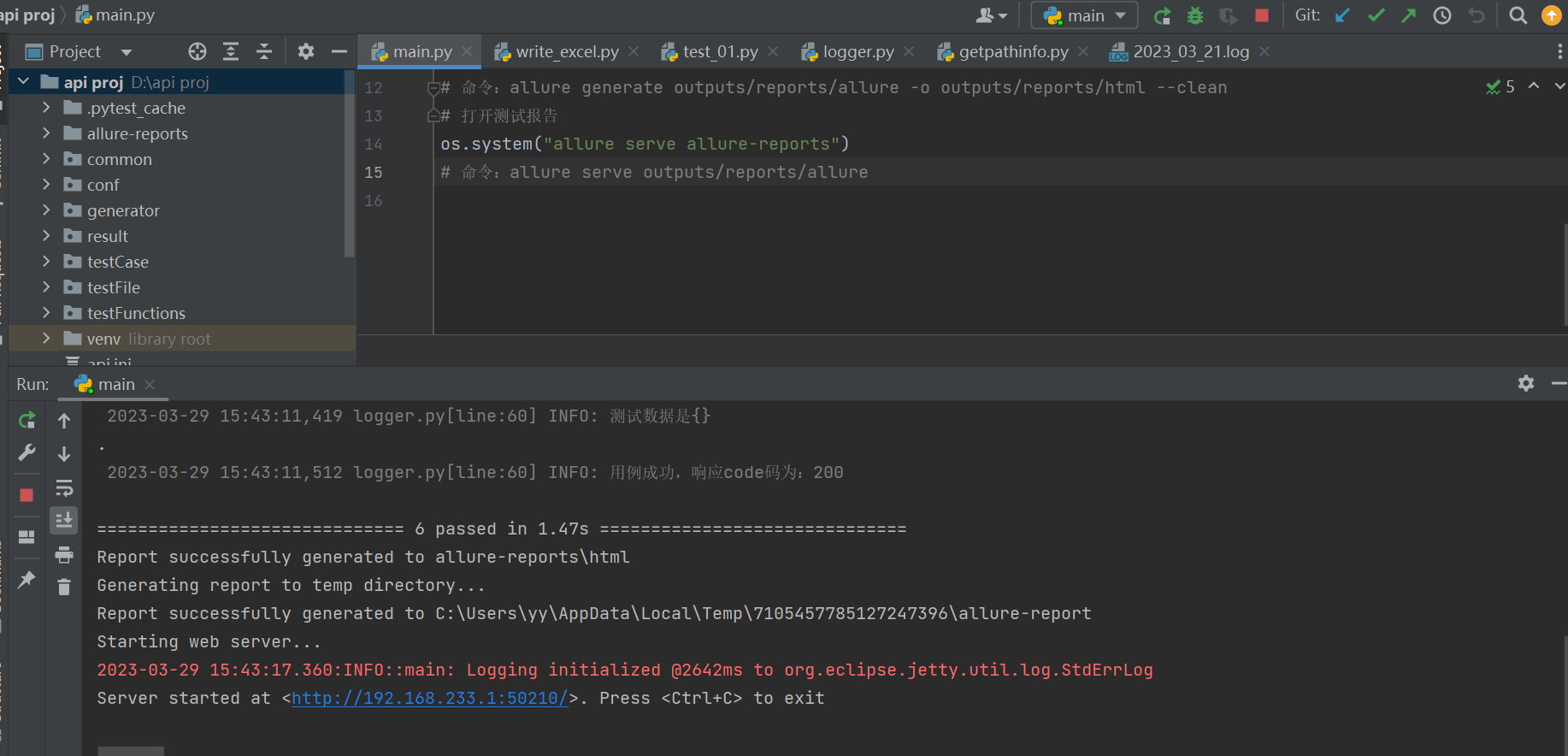This screenshot has height=756, width=1568.
Task: Click the Rerun icon in top toolbar
Action: click(1162, 15)
